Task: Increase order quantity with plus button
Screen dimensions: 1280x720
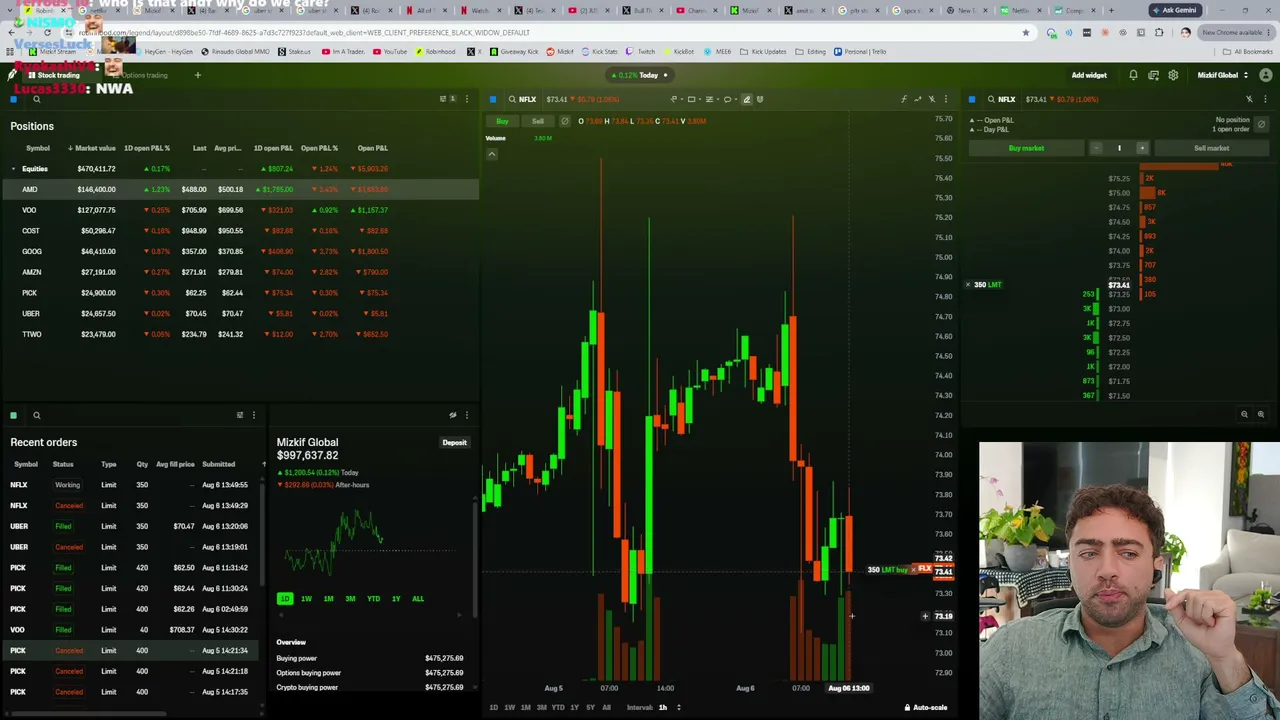Action: [1142, 148]
